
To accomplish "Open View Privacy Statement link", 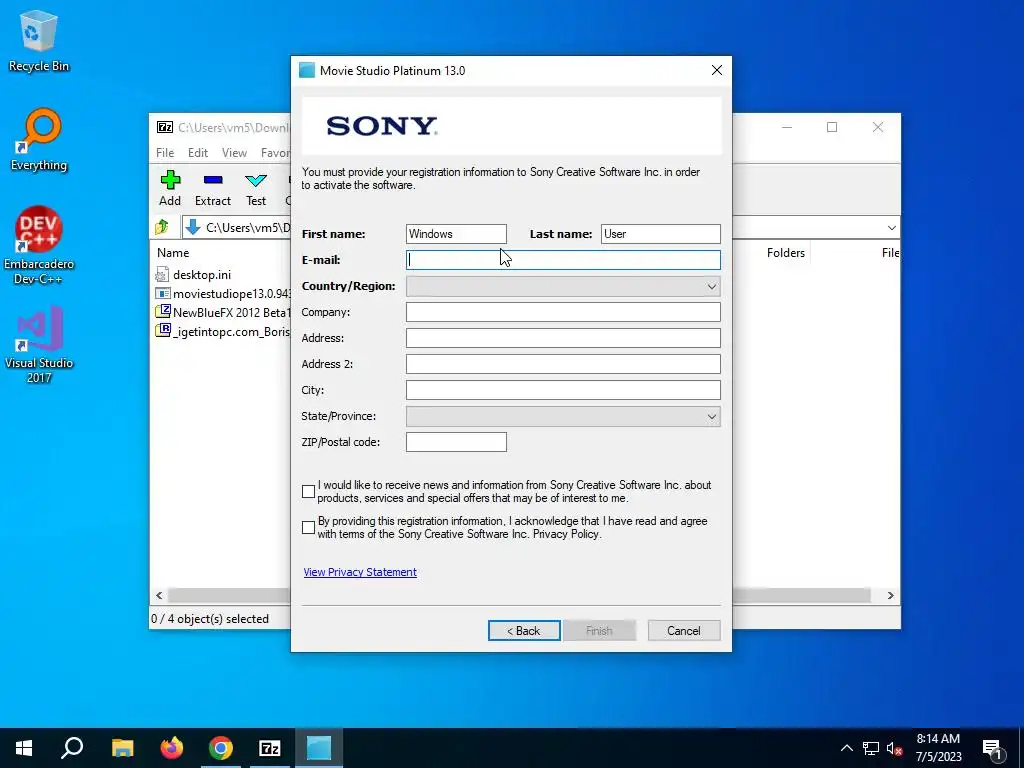I will pyautogui.click(x=360, y=572).
